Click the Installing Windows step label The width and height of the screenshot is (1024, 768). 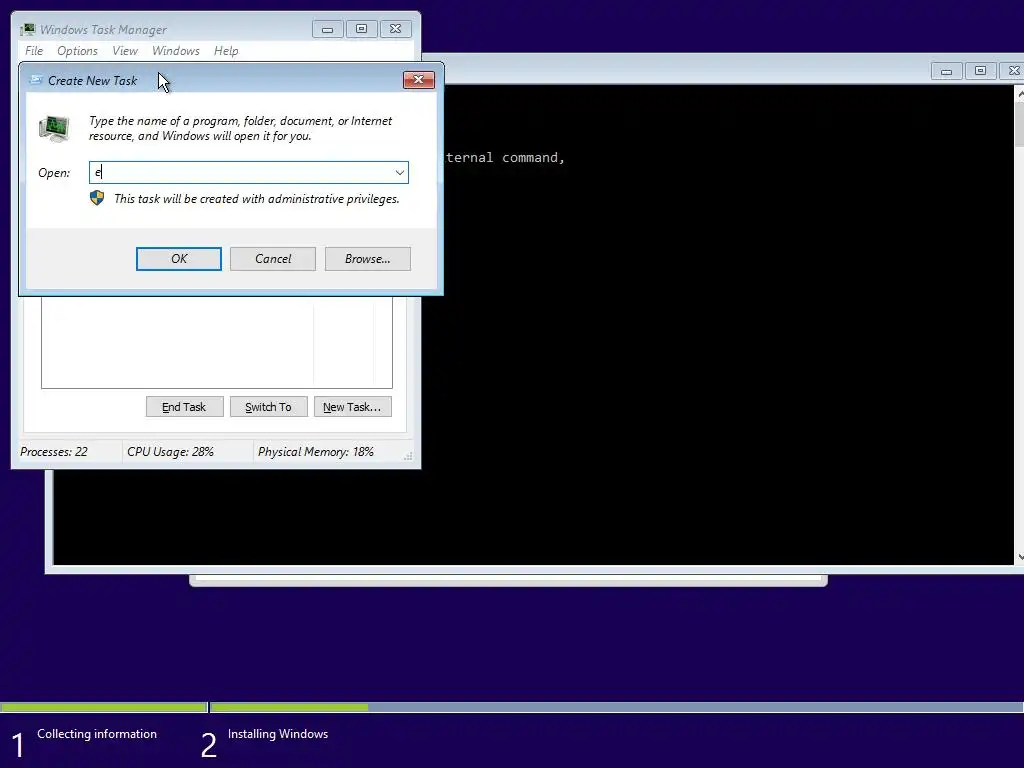tap(278, 734)
